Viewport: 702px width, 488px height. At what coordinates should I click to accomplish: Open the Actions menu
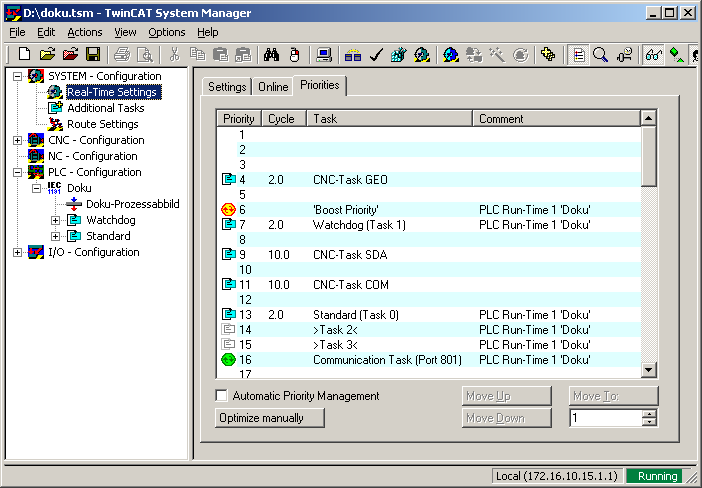(x=85, y=32)
